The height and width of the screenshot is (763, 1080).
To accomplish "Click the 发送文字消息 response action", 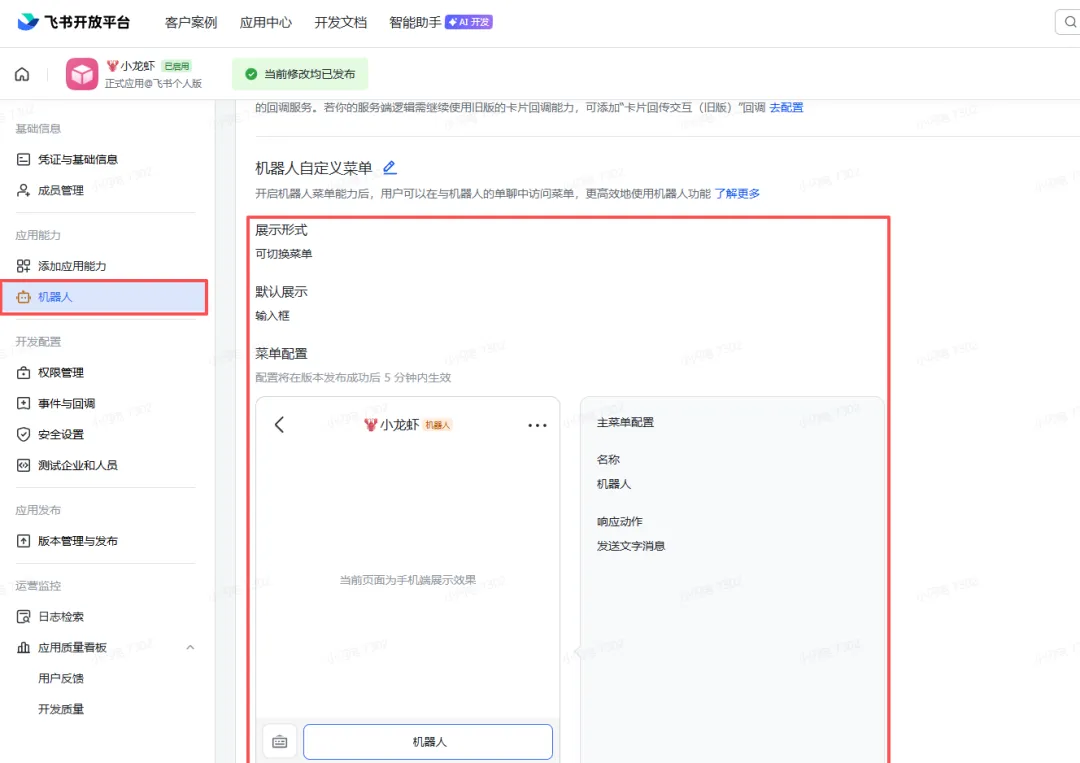I will click(631, 546).
